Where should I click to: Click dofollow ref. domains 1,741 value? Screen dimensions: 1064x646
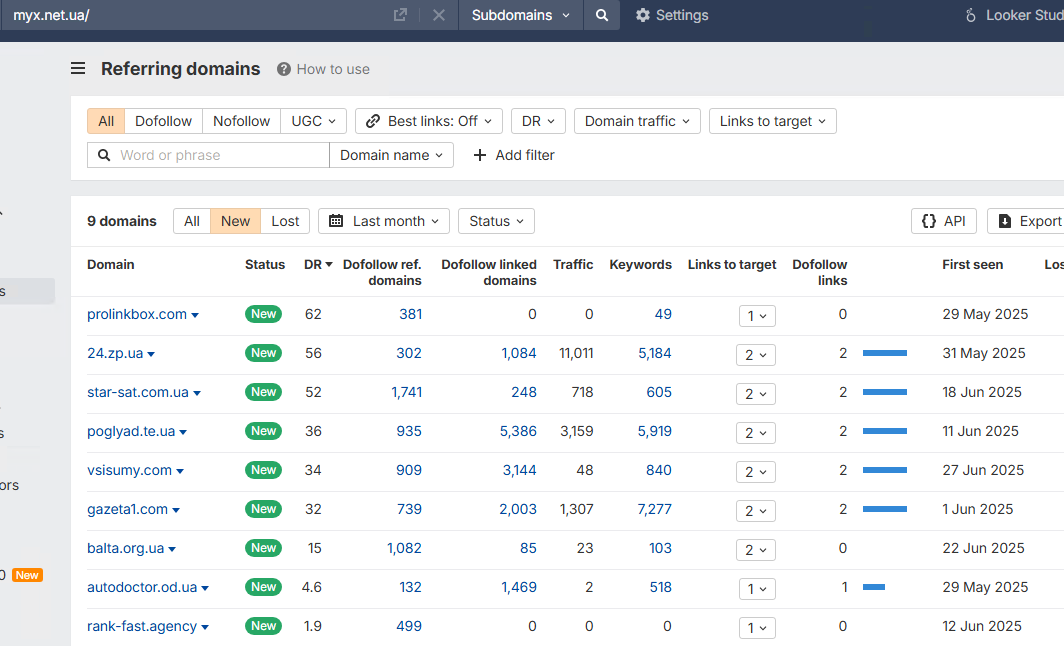pyautogui.click(x=406, y=392)
